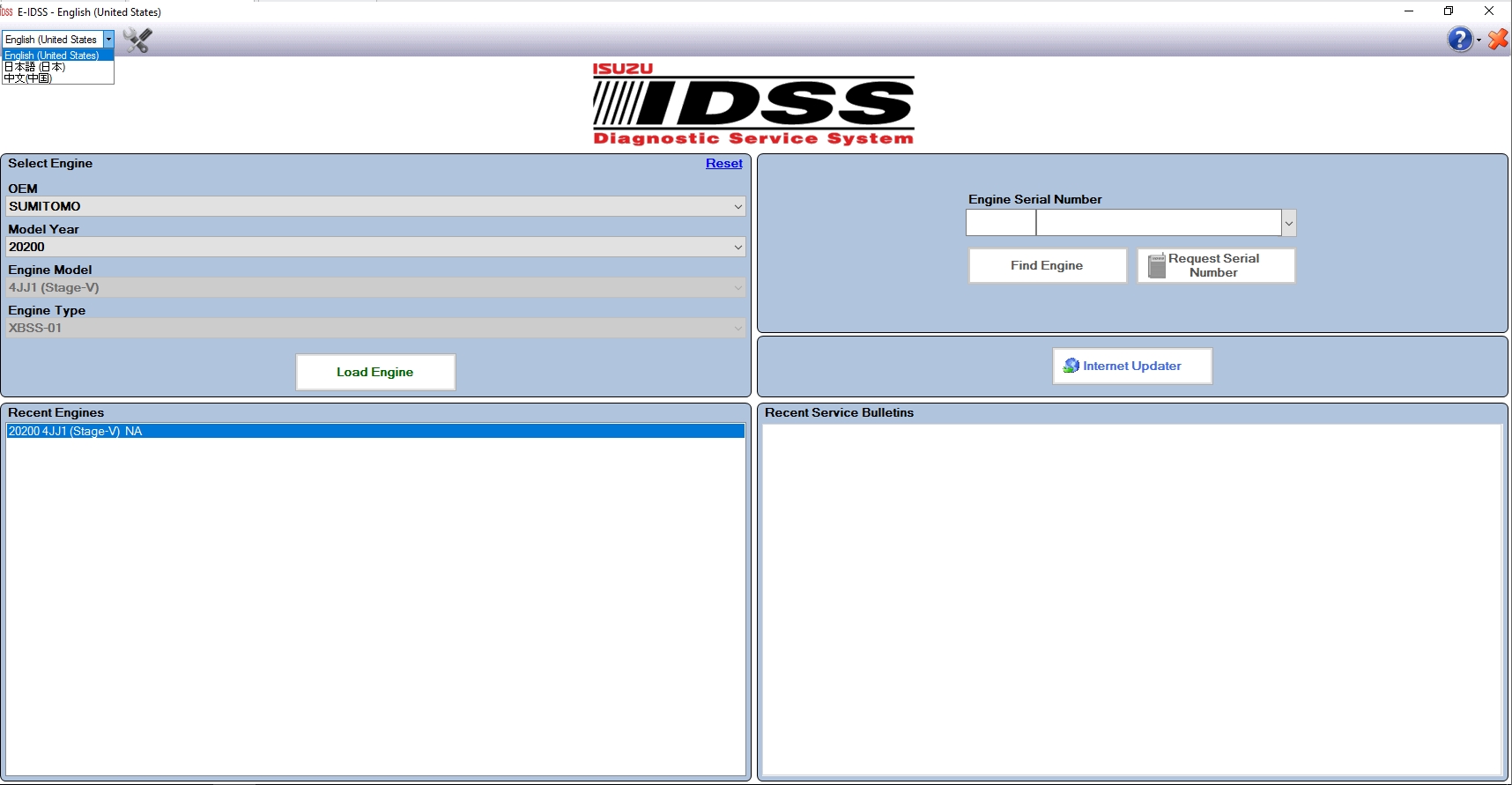Click the Find Engine button

(1048, 265)
